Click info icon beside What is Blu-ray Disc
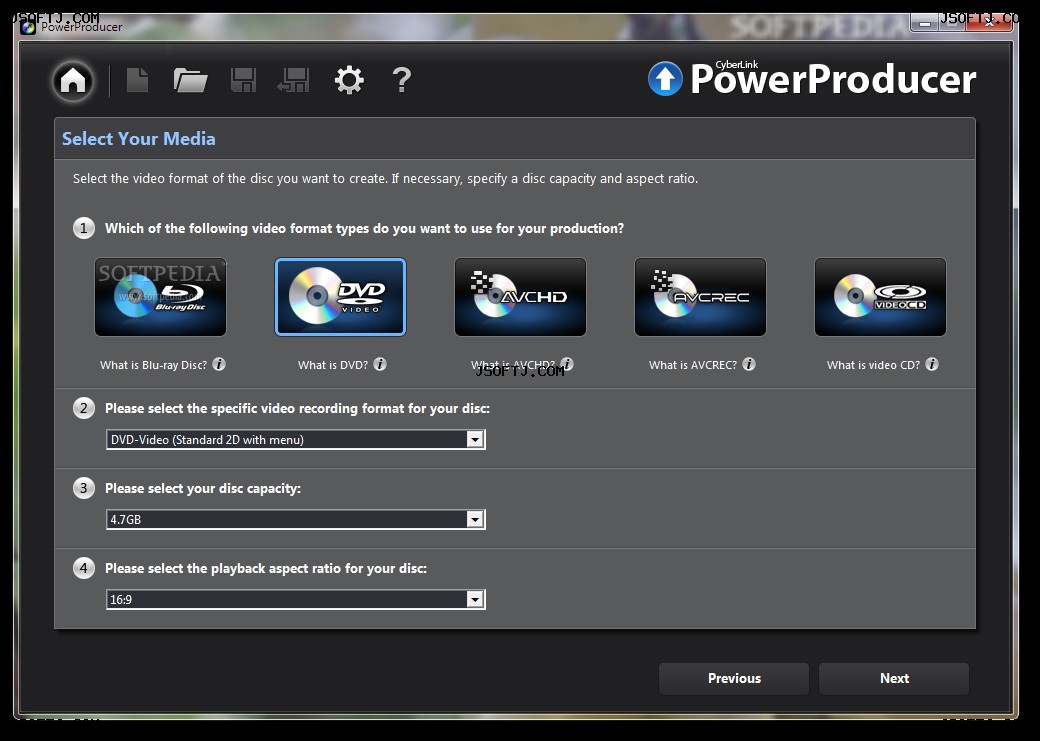Image resolution: width=1040 pixels, height=741 pixels. (x=219, y=364)
